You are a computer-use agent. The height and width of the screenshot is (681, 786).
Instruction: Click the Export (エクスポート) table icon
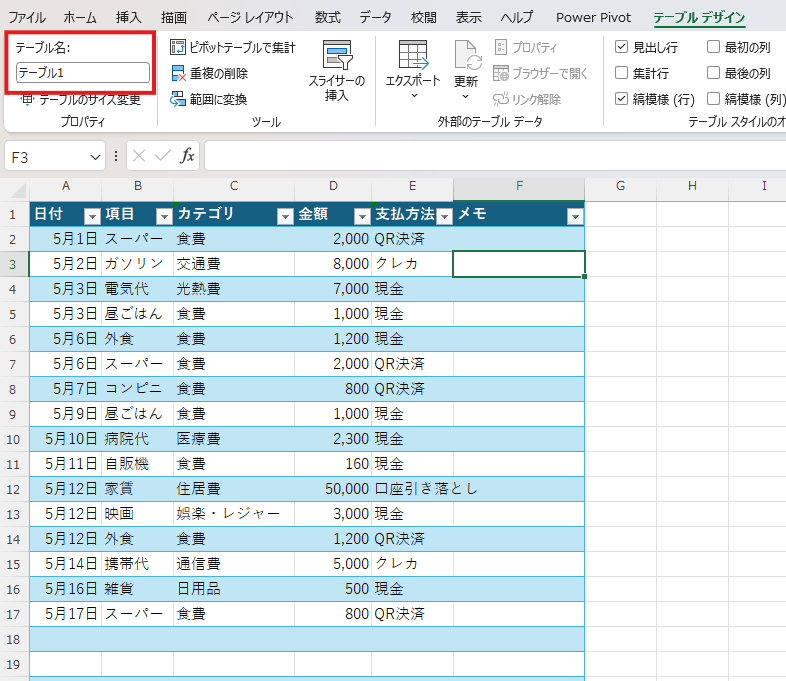point(413,54)
